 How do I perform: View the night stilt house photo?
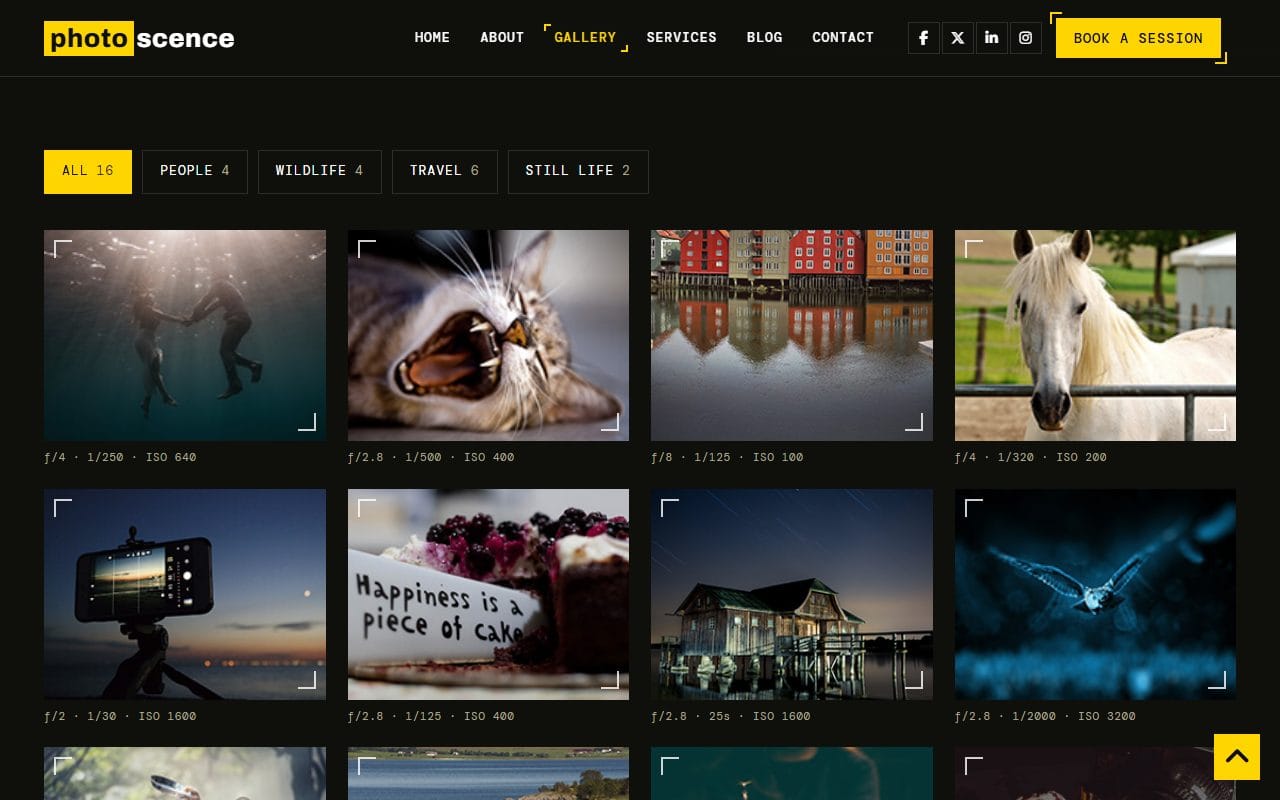pos(792,594)
